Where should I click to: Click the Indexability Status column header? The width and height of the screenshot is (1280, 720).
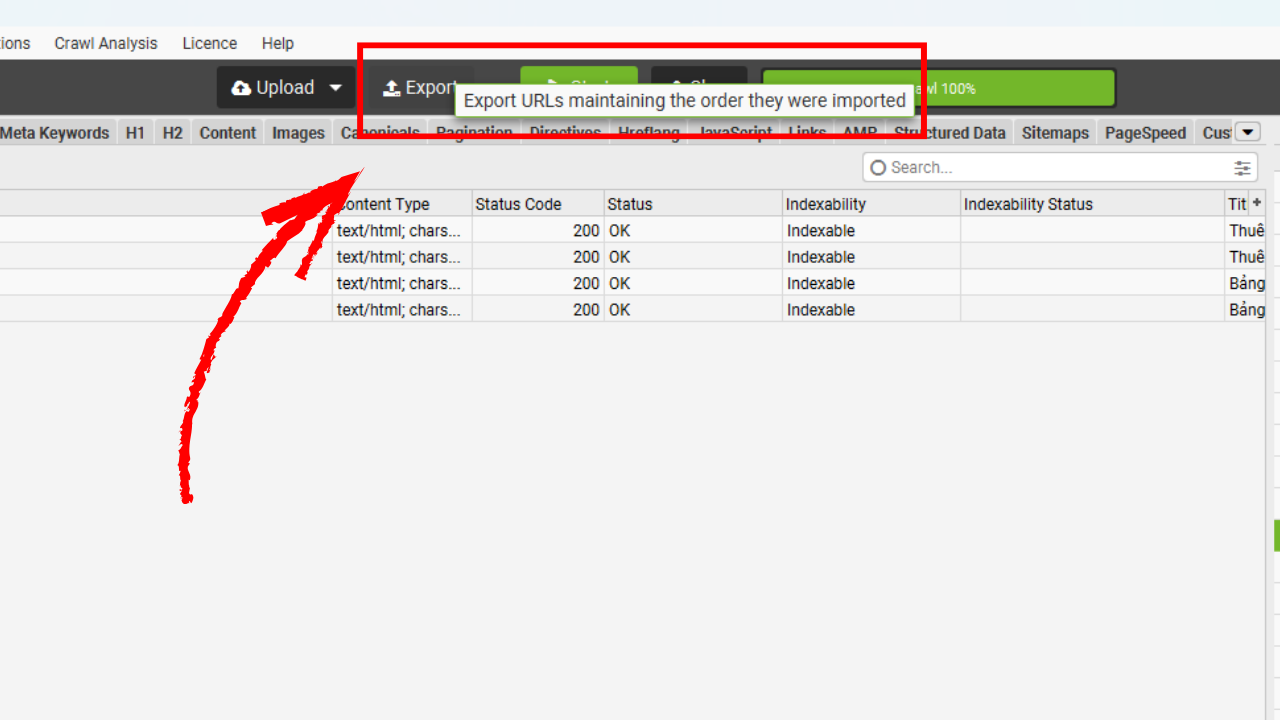click(1028, 204)
